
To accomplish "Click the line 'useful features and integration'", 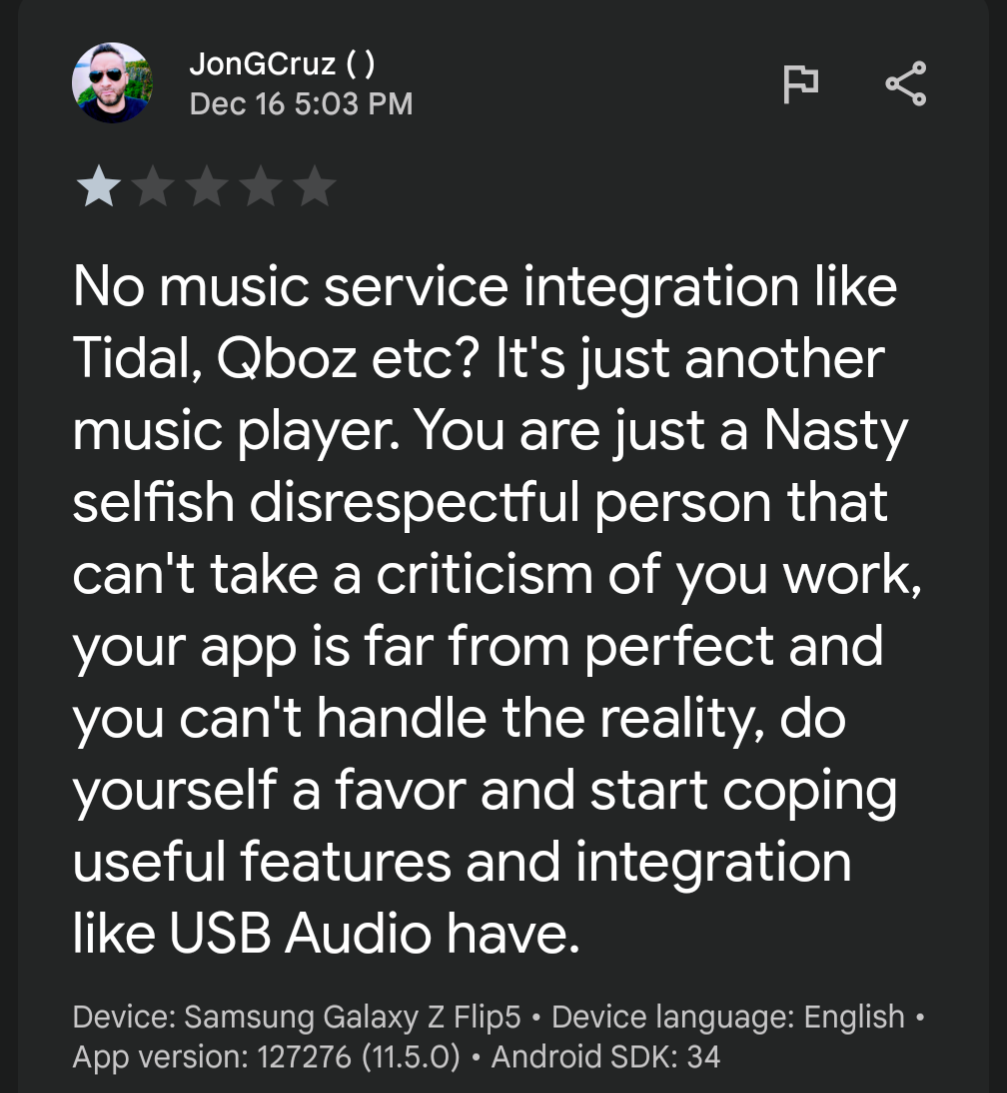I will pos(462,862).
